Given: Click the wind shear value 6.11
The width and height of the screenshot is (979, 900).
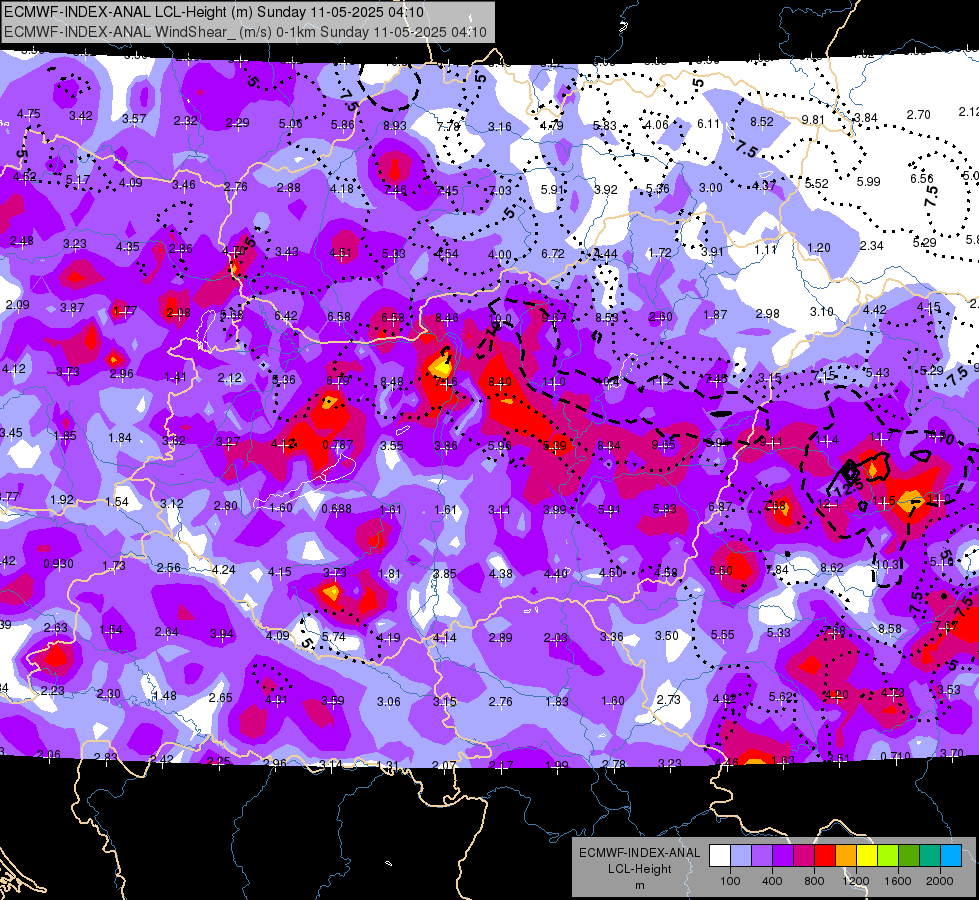Looking at the screenshot, I should [x=709, y=124].
